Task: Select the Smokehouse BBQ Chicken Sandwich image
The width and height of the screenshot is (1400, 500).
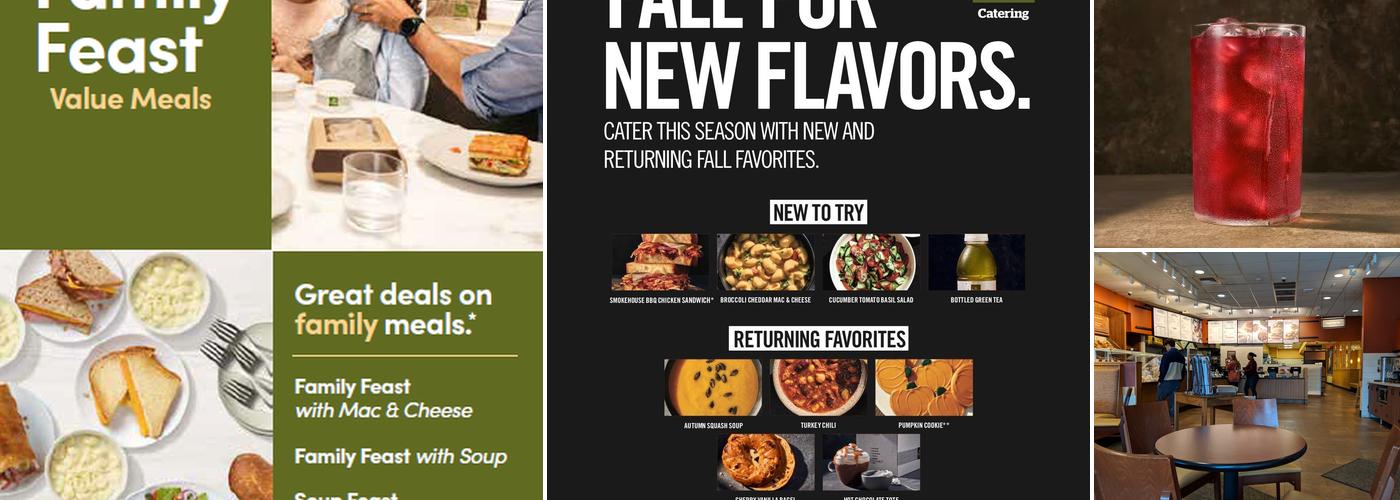Action: [659, 262]
